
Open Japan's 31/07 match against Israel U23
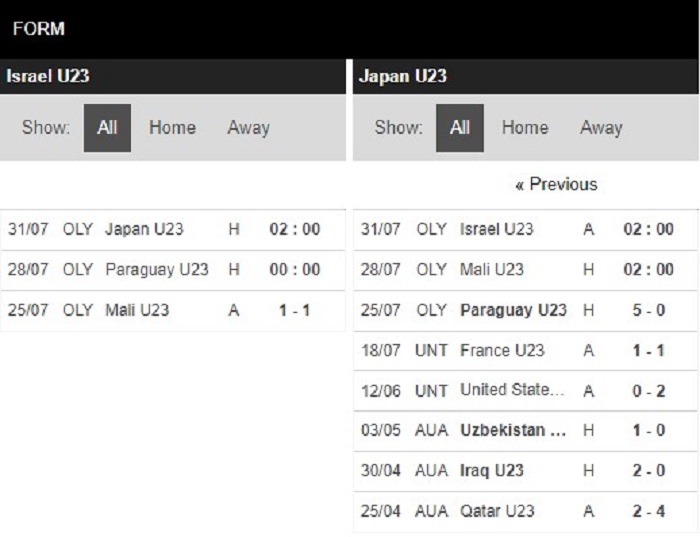(x=525, y=229)
